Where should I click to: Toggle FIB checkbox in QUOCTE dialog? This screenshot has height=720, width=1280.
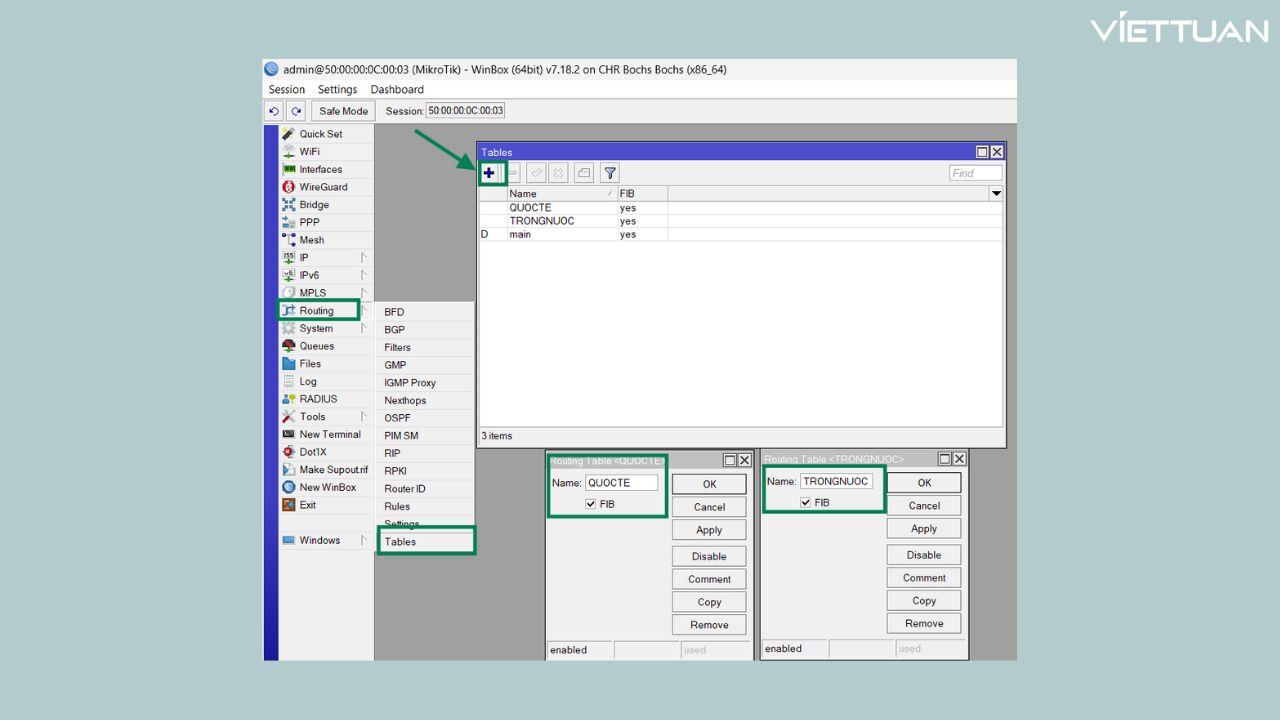tap(591, 505)
